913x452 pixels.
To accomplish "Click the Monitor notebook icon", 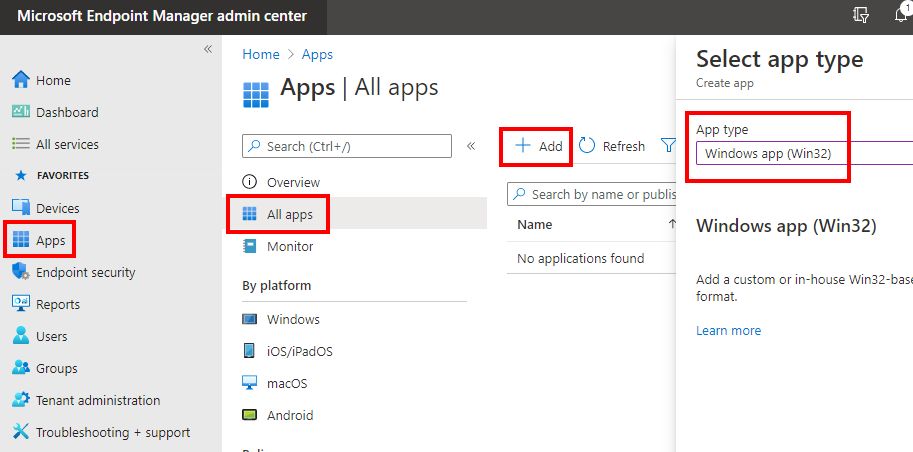I will 249,246.
